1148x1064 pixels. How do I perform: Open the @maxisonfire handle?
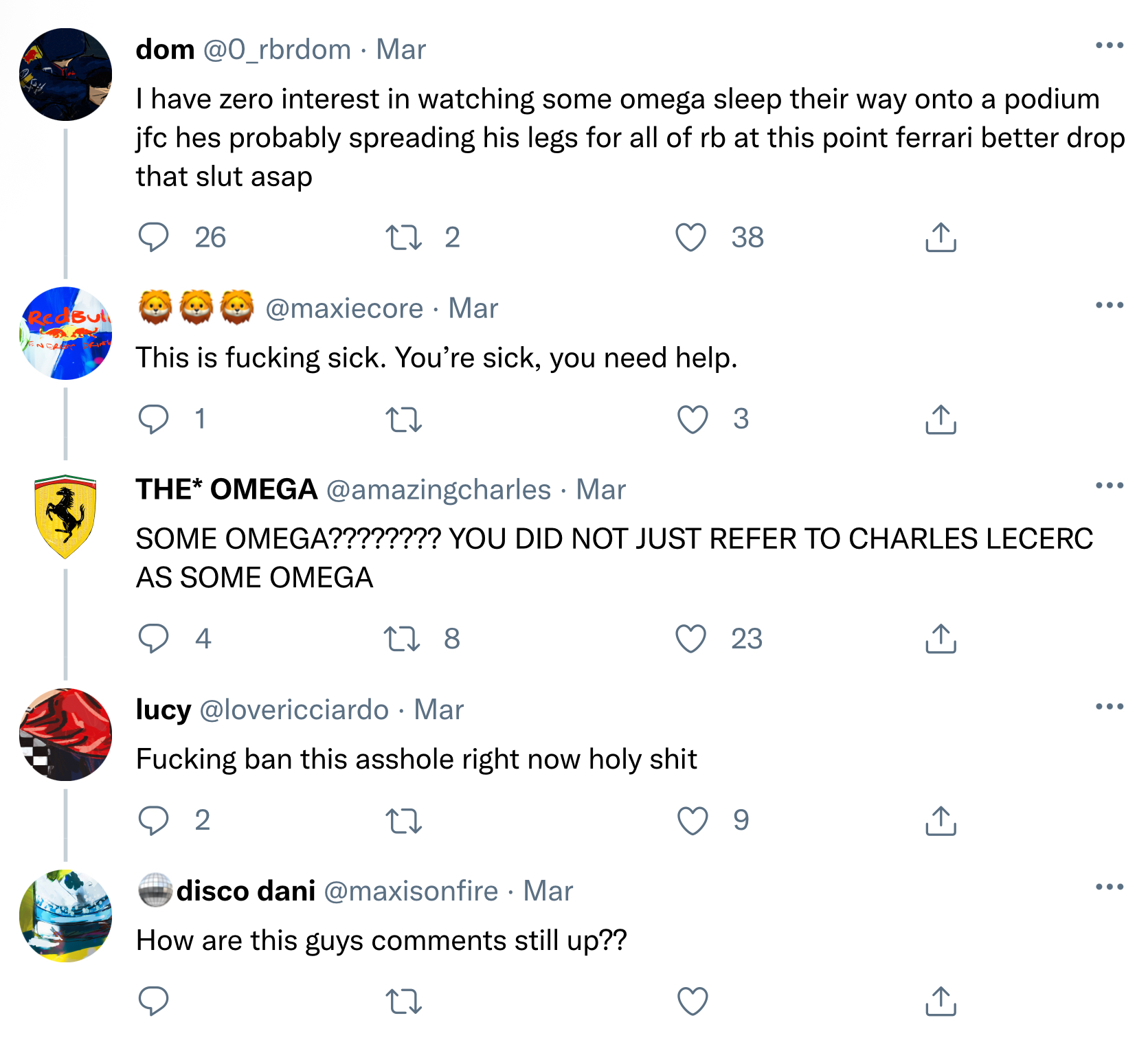pyautogui.click(x=411, y=891)
